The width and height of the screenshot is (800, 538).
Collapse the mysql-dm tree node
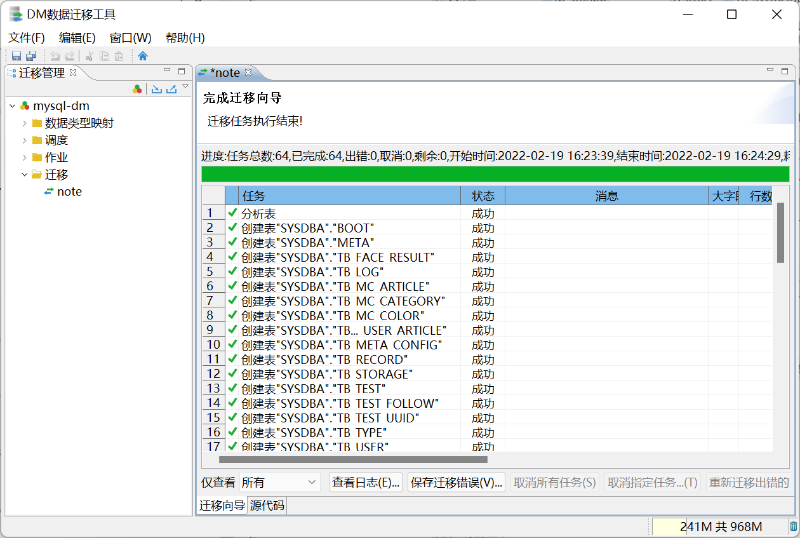point(12,106)
